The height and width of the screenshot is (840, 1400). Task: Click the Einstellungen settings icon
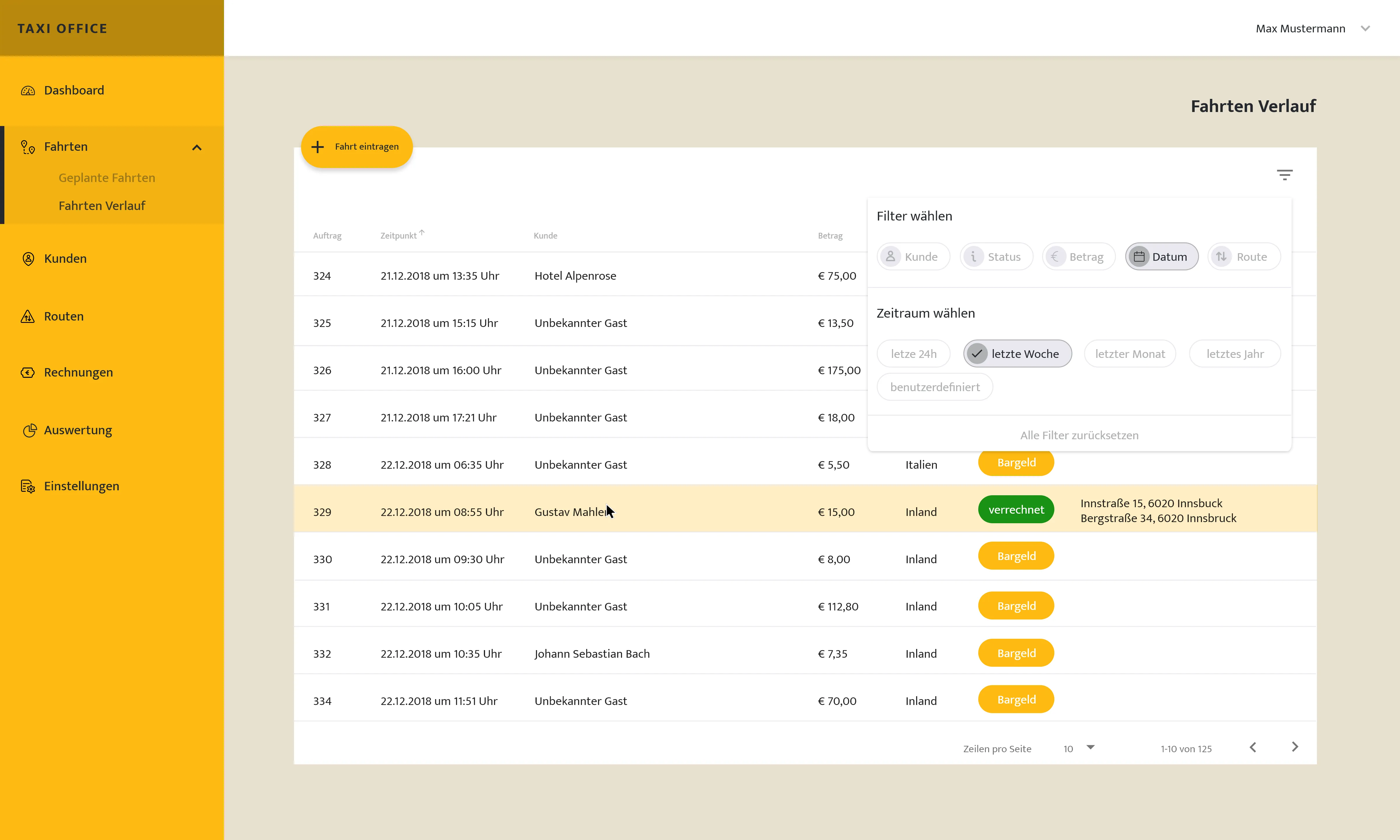pyautogui.click(x=28, y=486)
